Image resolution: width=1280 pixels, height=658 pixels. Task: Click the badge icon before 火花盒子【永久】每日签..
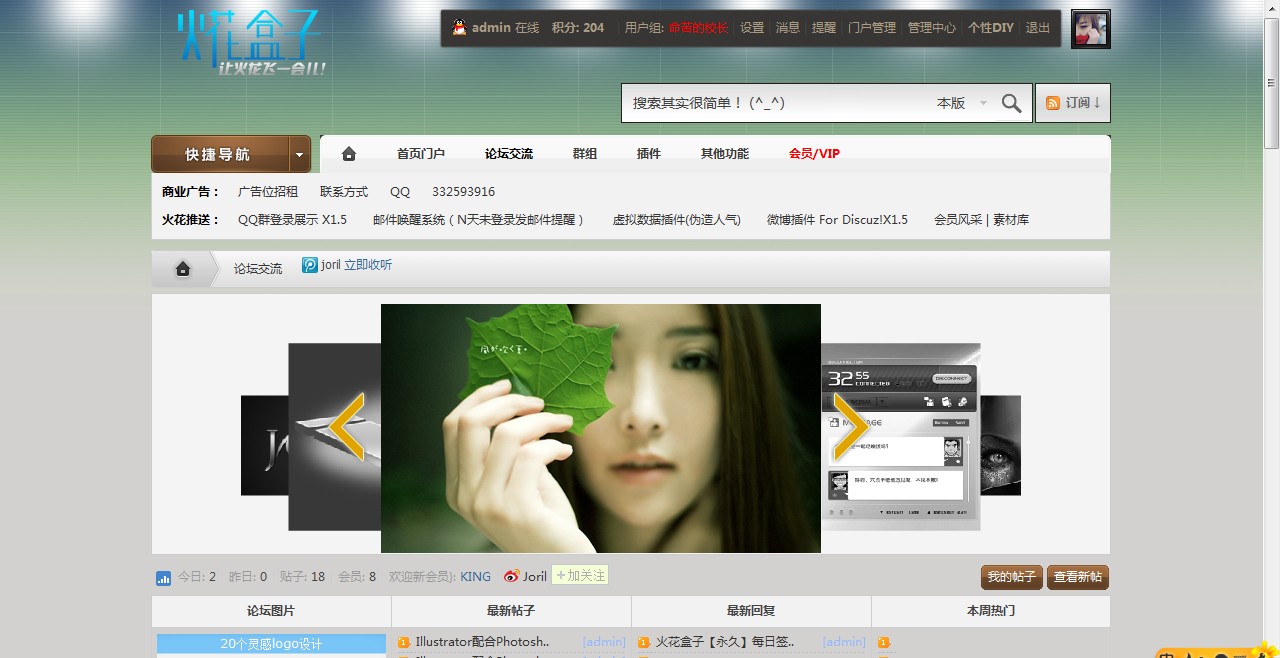[644, 642]
